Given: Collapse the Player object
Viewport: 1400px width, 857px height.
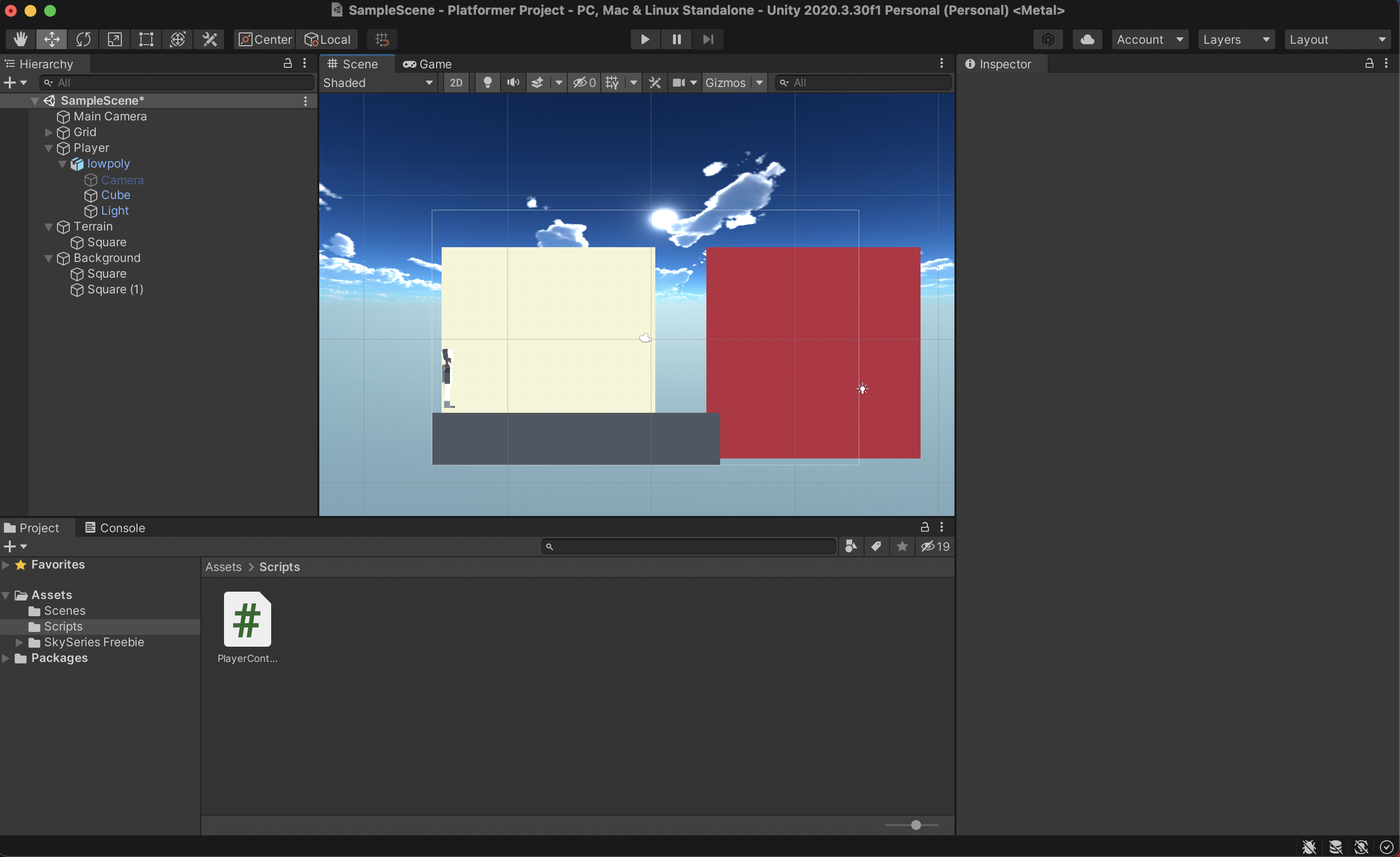Looking at the screenshot, I should pos(49,148).
